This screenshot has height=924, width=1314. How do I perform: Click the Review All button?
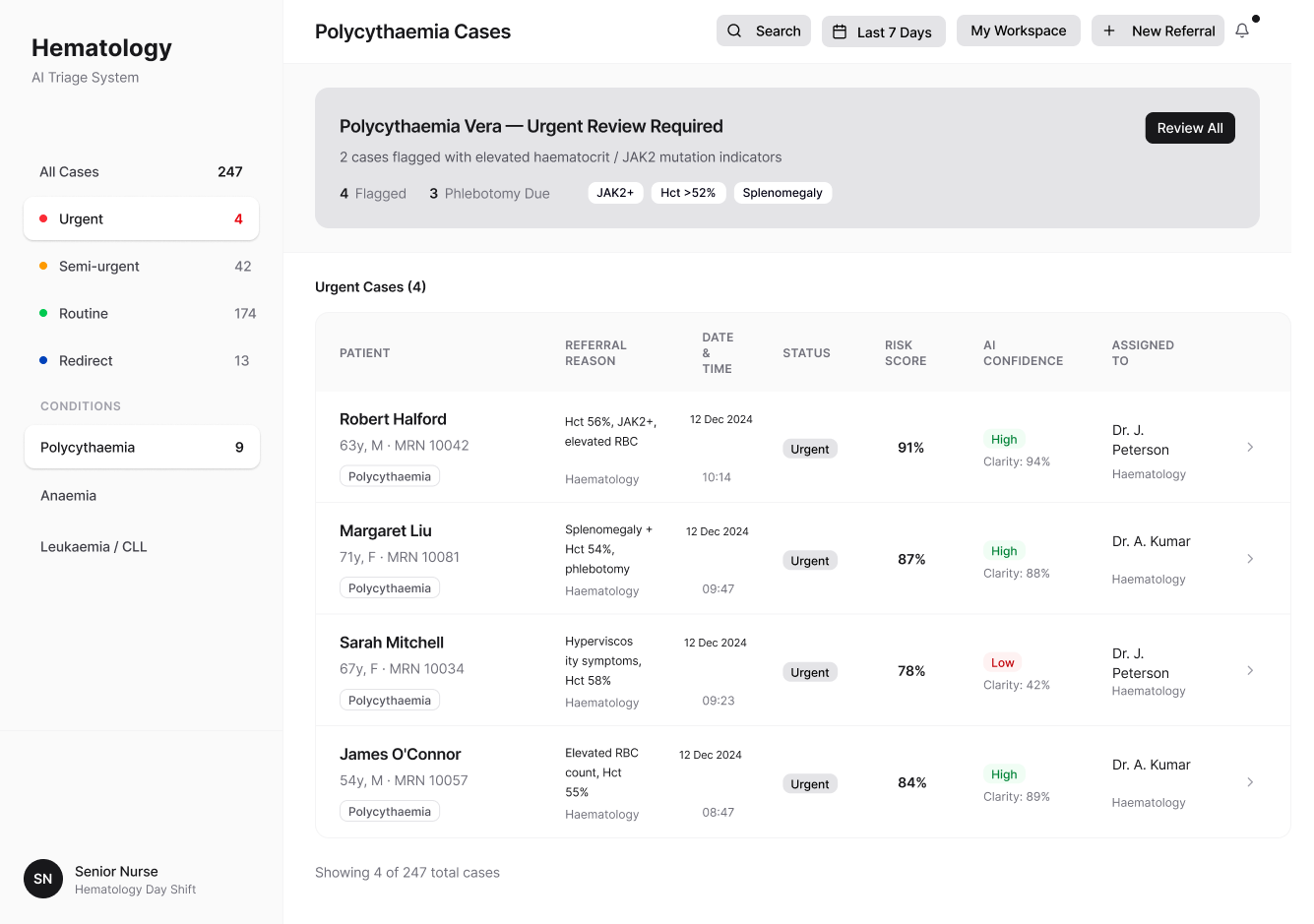(1190, 128)
